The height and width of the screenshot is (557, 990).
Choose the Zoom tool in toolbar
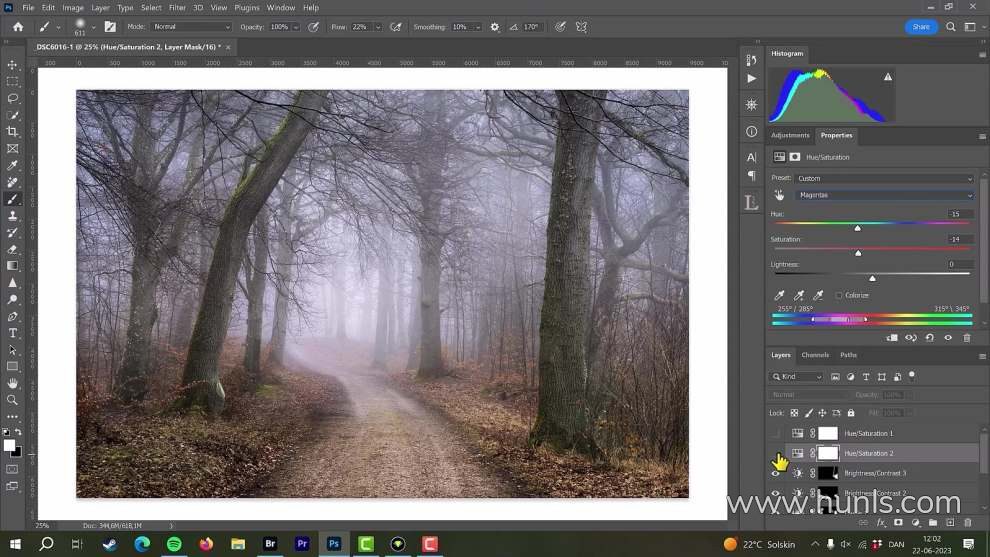12,400
